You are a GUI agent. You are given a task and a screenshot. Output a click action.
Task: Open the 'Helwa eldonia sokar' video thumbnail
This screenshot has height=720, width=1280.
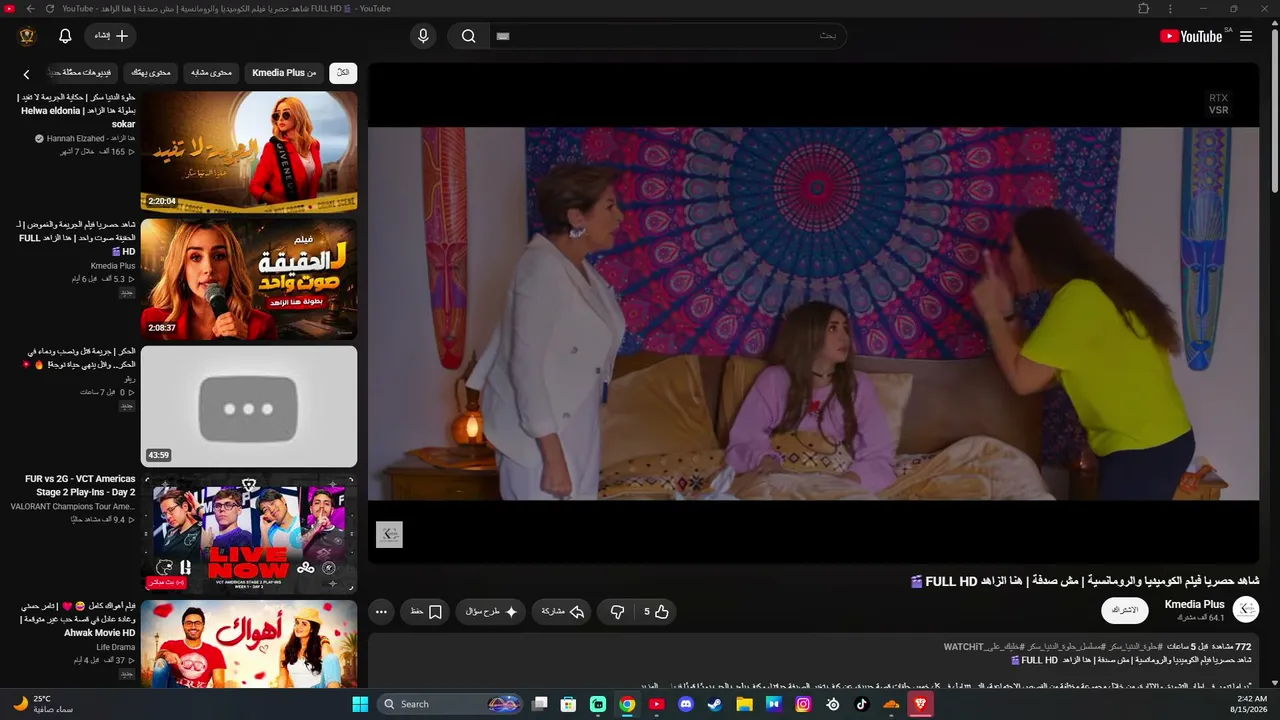(x=249, y=152)
